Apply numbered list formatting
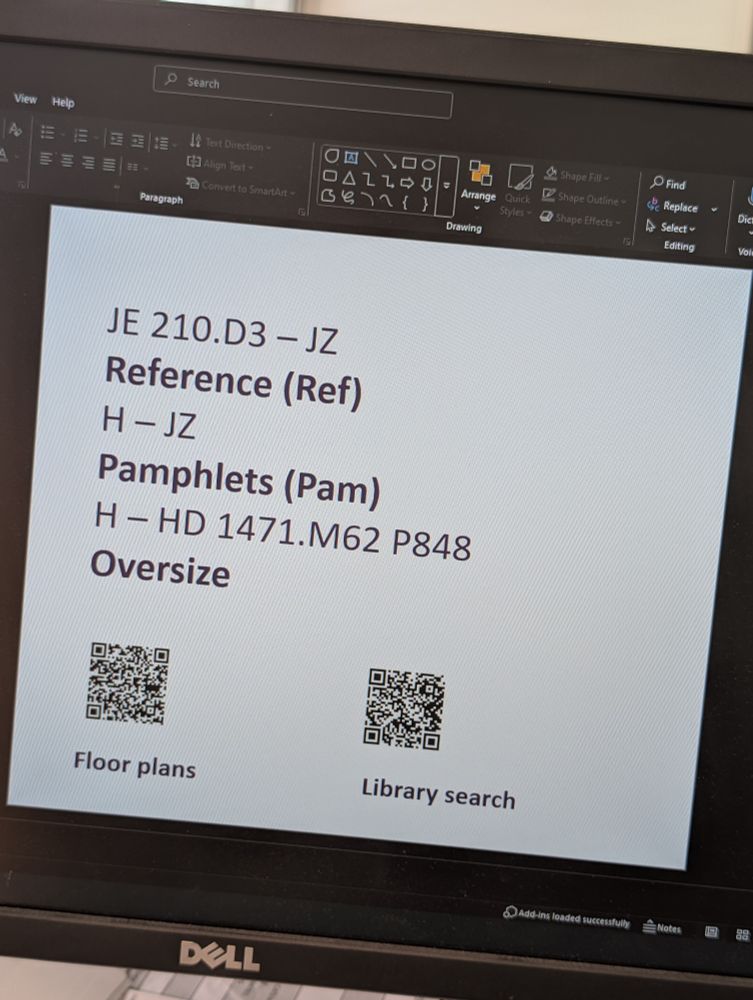 [80, 135]
